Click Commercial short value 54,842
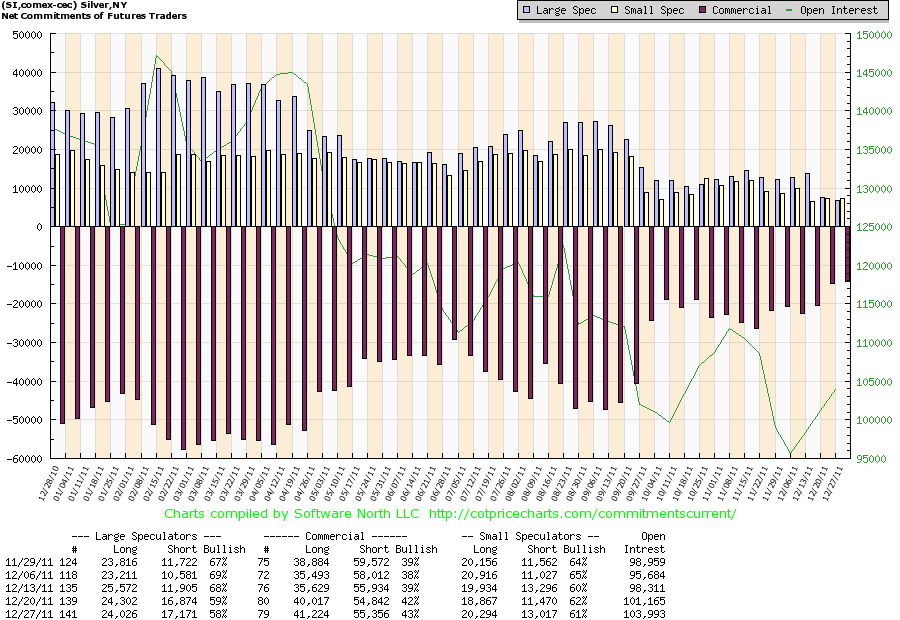 (x=371, y=601)
